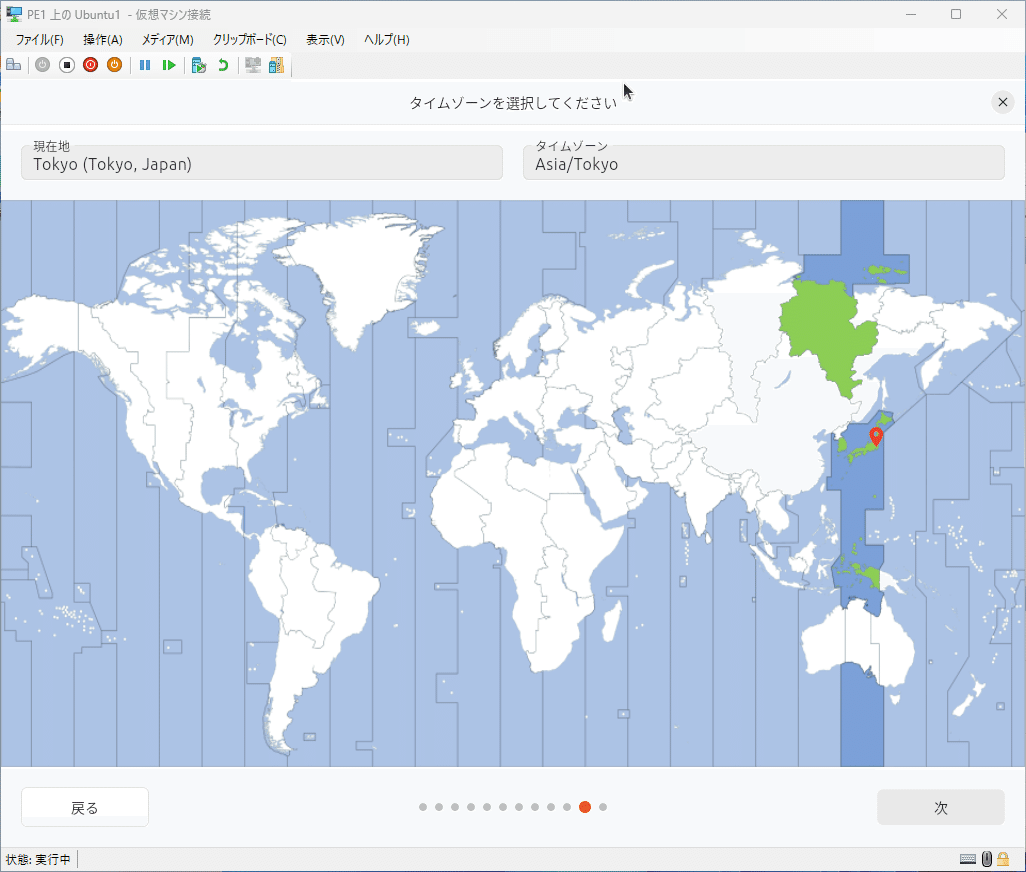Open the 操作(A) menu
1026x872 pixels.
pyautogui.click(x=103, y=40)
